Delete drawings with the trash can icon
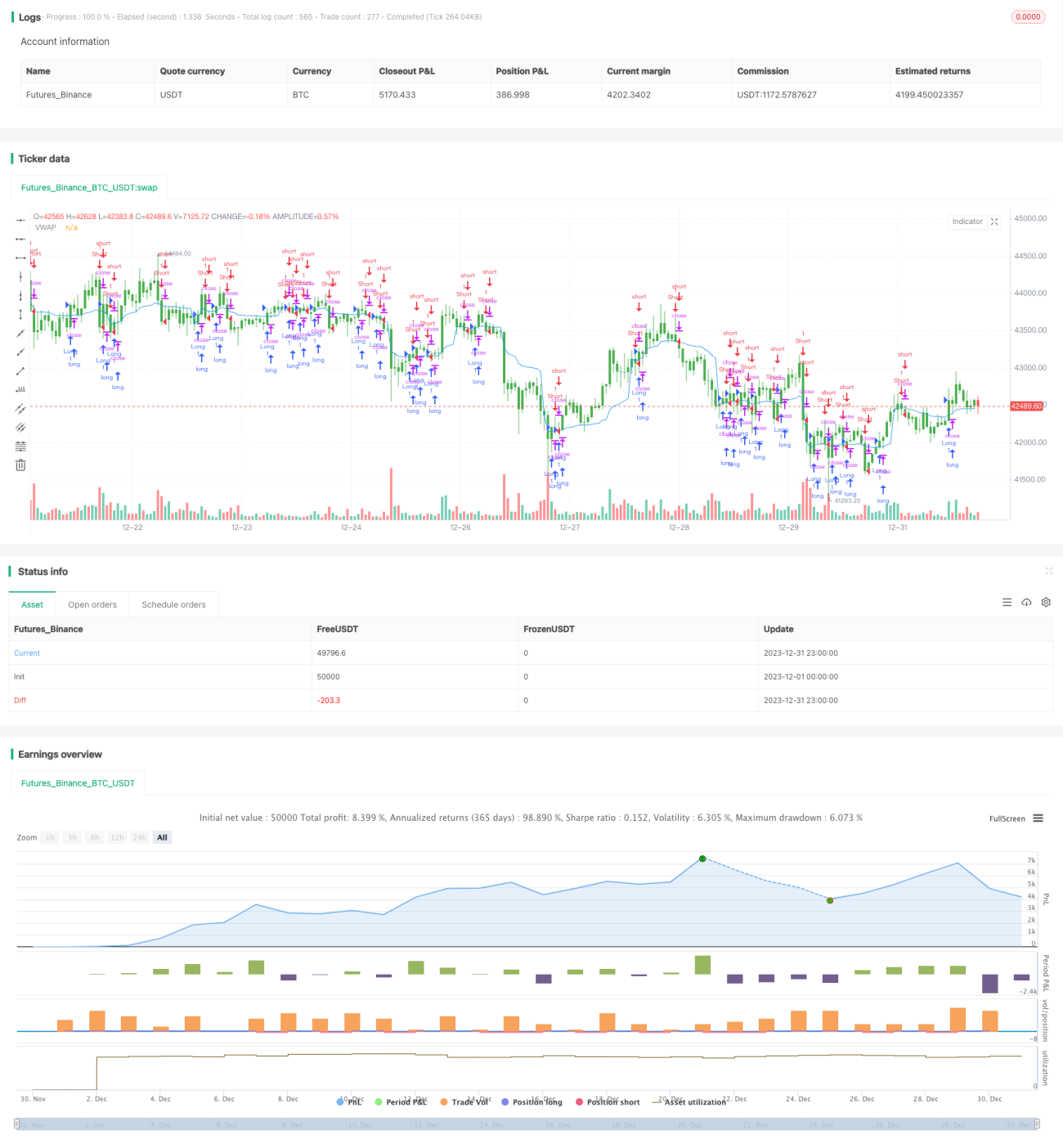 coord(20,464)
